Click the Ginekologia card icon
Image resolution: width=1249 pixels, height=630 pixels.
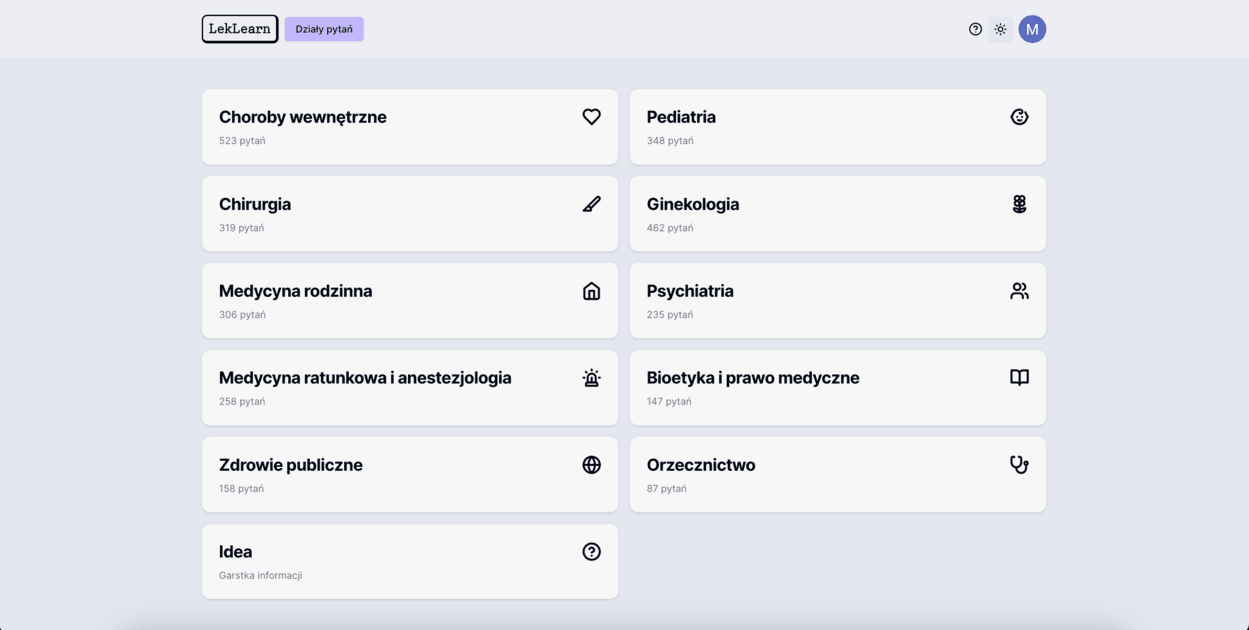click(x=1018, y=203)
